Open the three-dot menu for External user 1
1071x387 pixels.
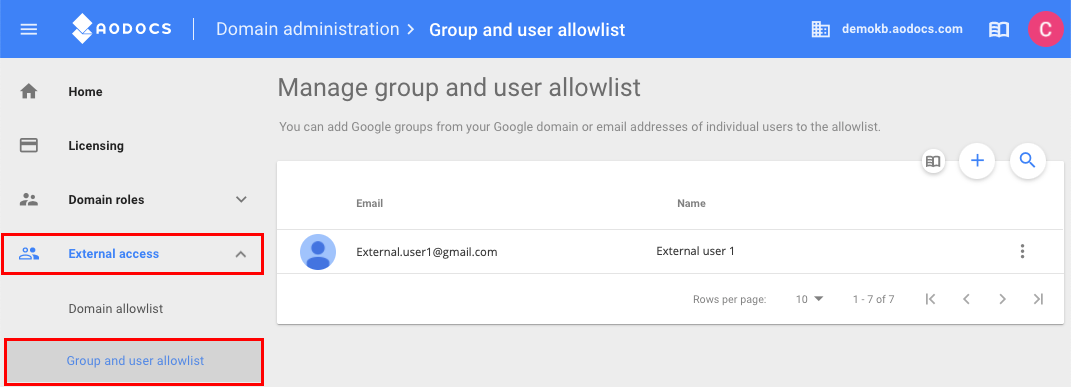click(x=1022, y=252)
